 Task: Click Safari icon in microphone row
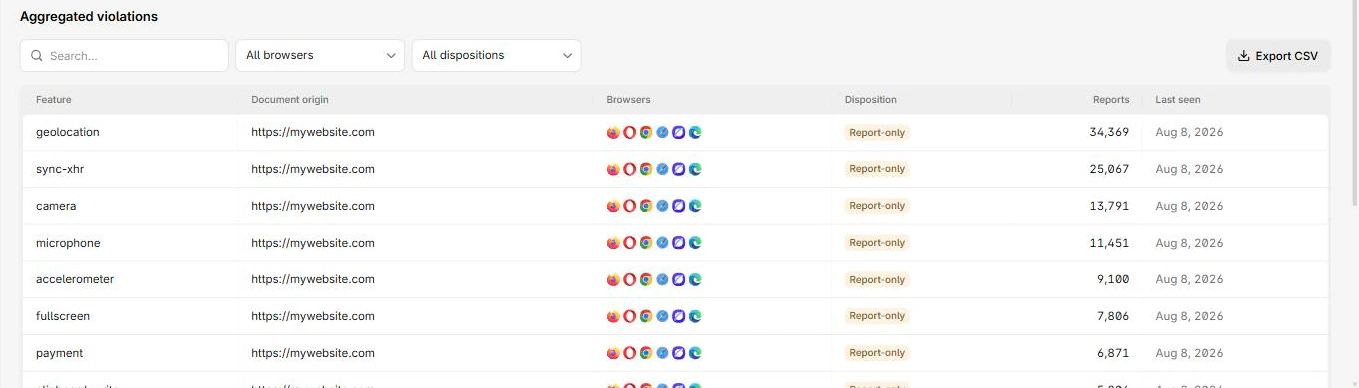pyautogui.click(x=662, y=242)
